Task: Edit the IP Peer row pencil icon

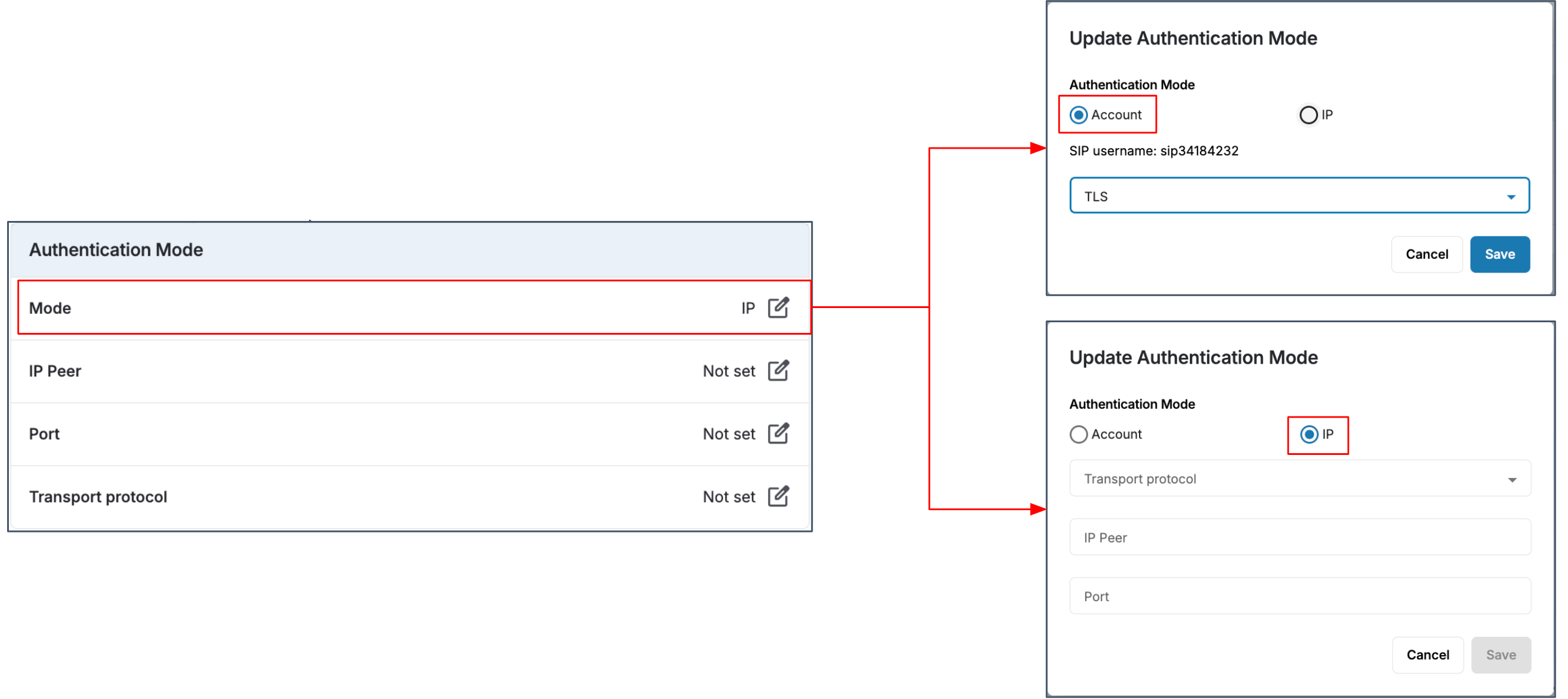Action: pos(778,370)
